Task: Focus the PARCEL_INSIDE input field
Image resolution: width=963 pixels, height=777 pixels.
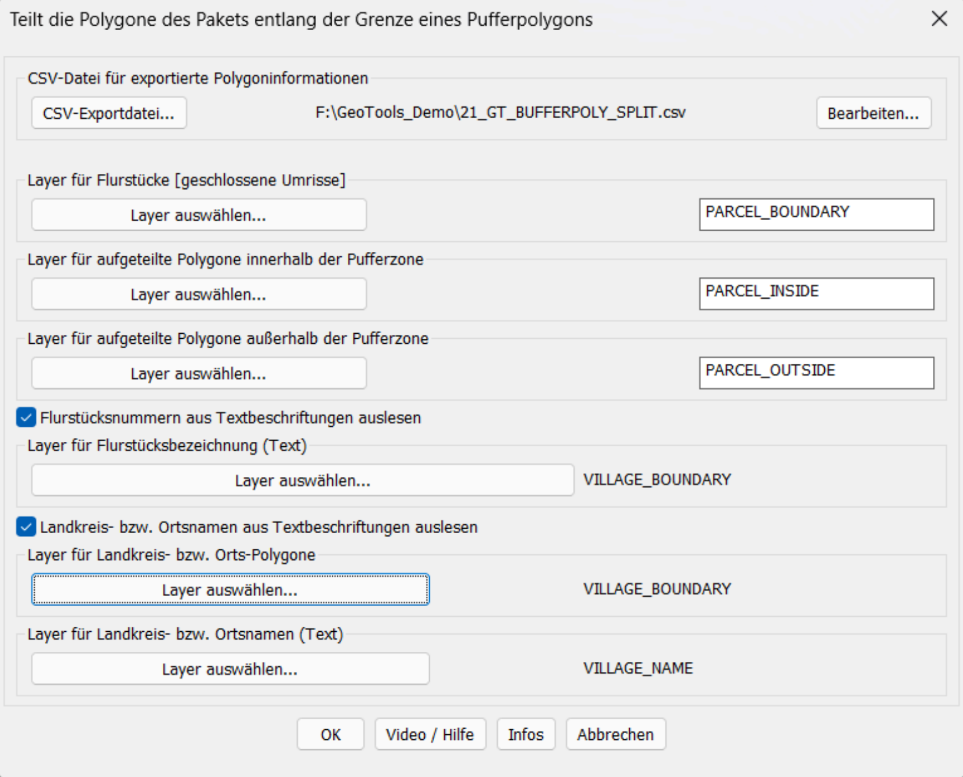Action: point(816,292)
